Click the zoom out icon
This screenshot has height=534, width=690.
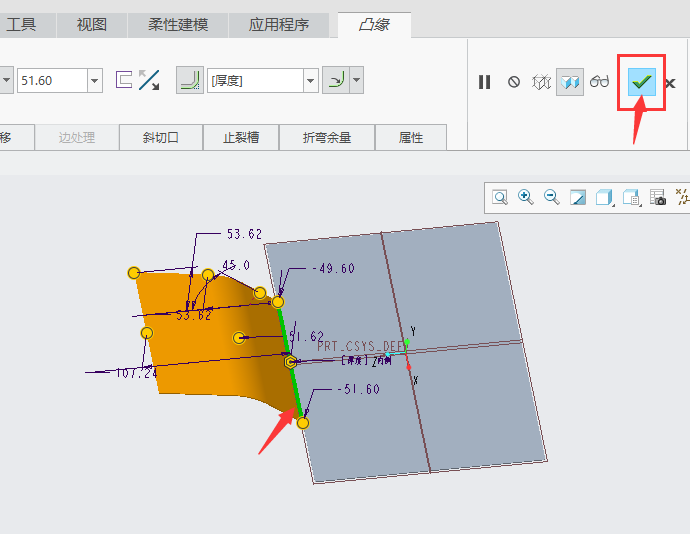[552, 197]
